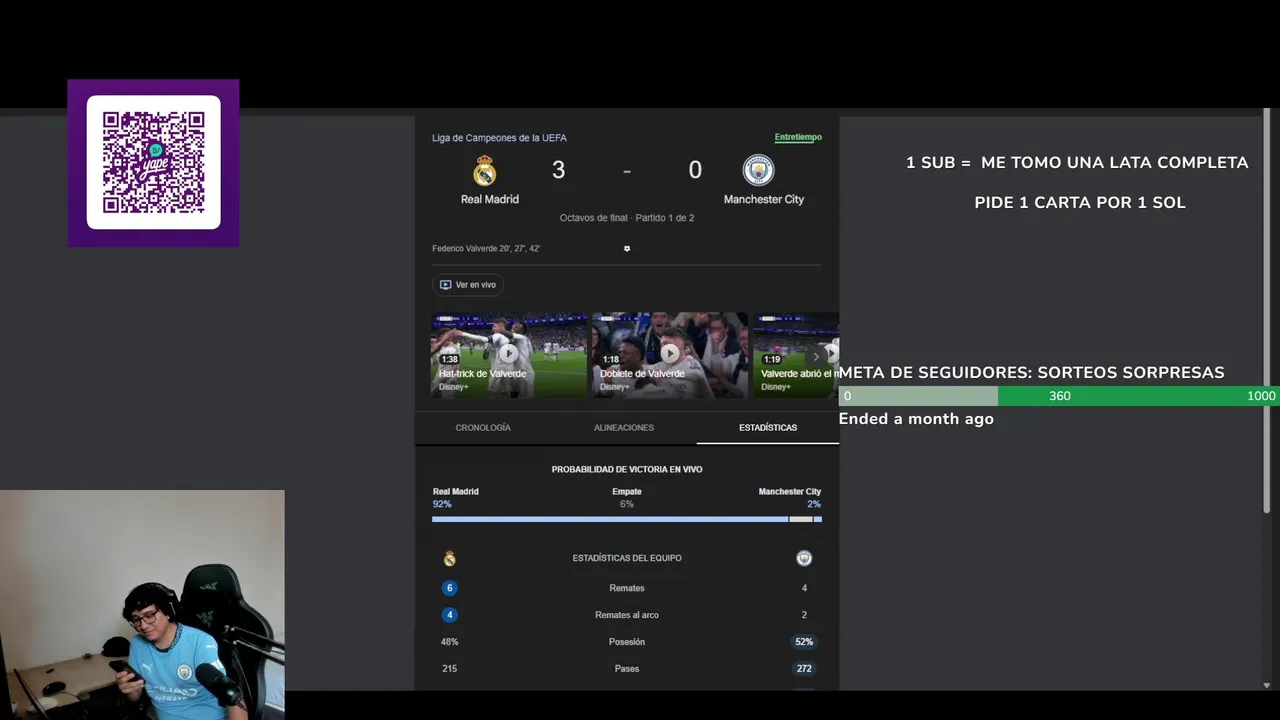The width and height of the screenshot is (1280, 720).
Task: Click the webcam feed of the streamer
Action: tap(142, 605)
